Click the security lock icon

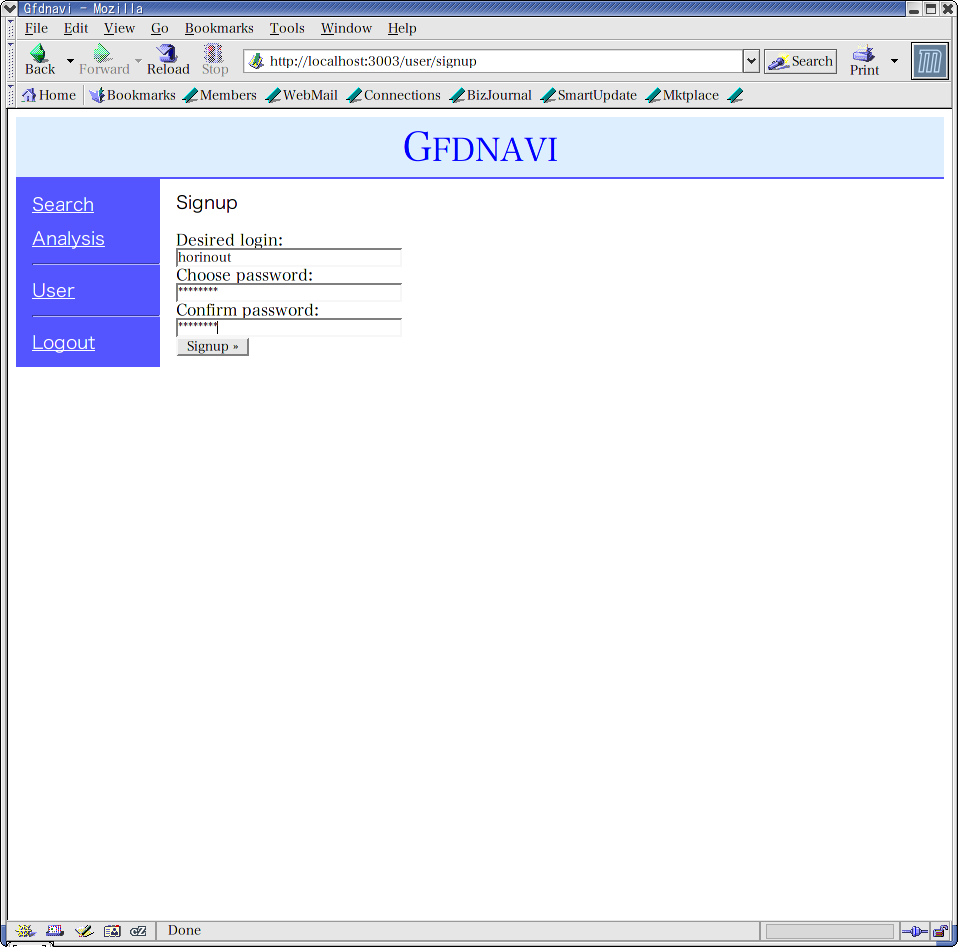tap(940, 931)
